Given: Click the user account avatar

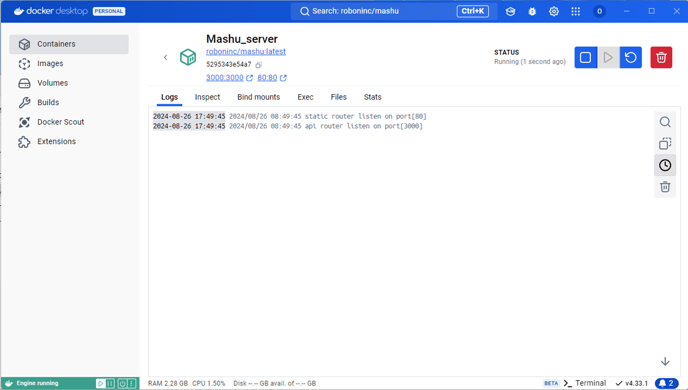Looking at the screenshot, I should [599, 11].
